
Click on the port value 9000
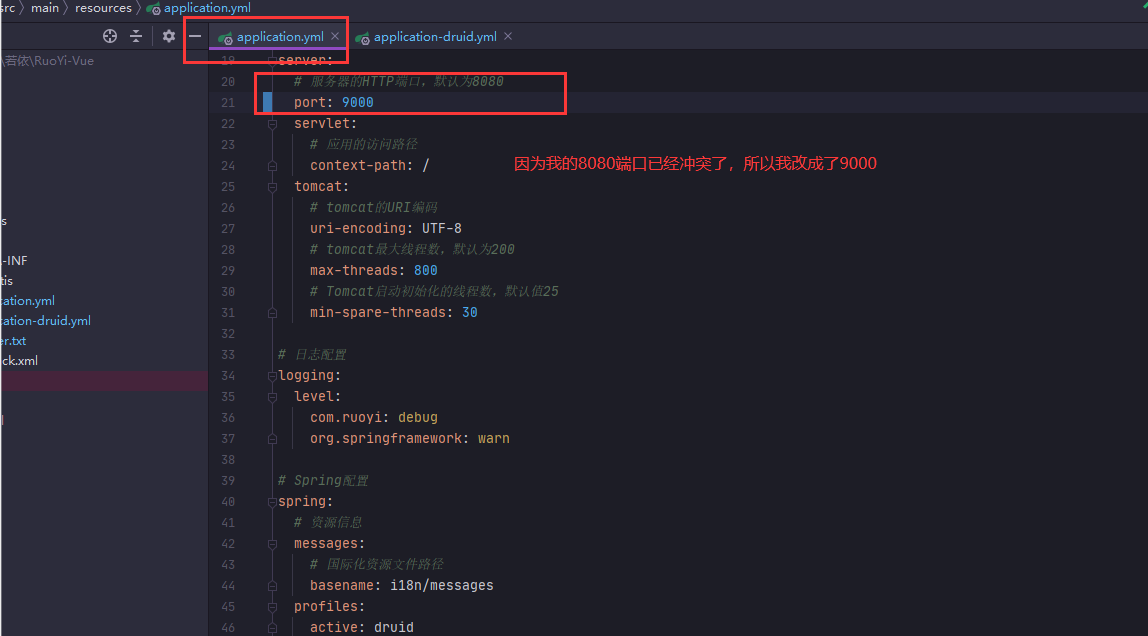pos(357,103)
